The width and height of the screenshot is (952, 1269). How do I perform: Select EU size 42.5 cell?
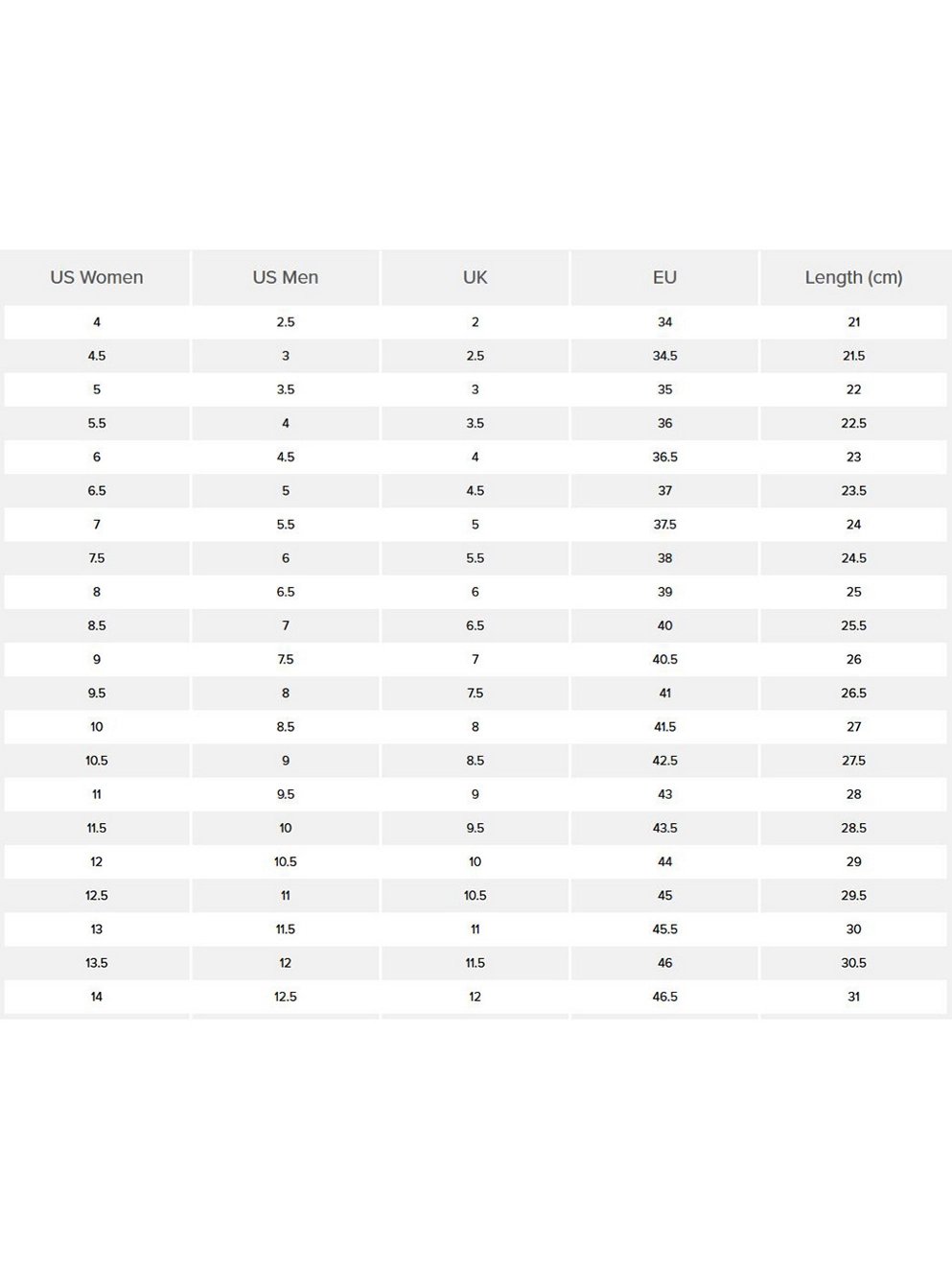[664, 761]
